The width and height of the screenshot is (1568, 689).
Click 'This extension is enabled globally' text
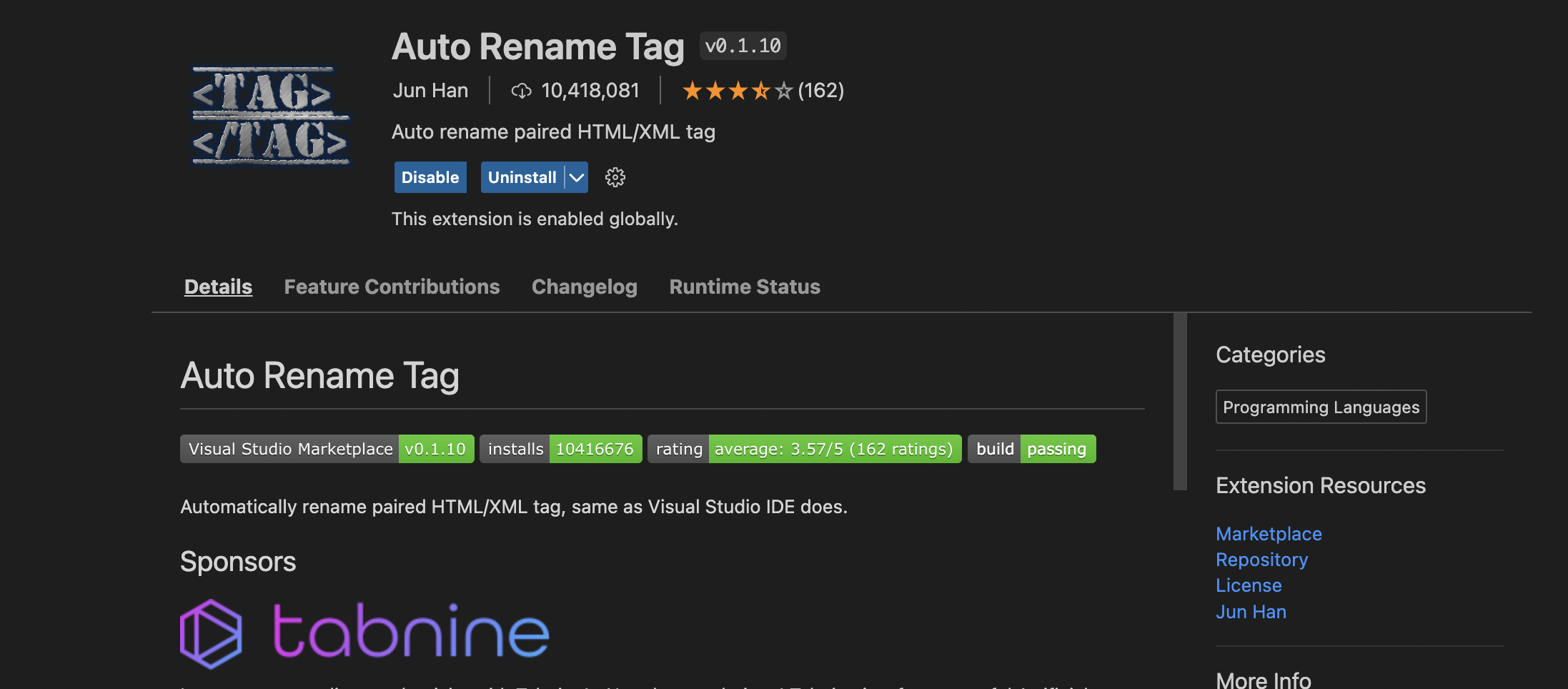(535, 219)
